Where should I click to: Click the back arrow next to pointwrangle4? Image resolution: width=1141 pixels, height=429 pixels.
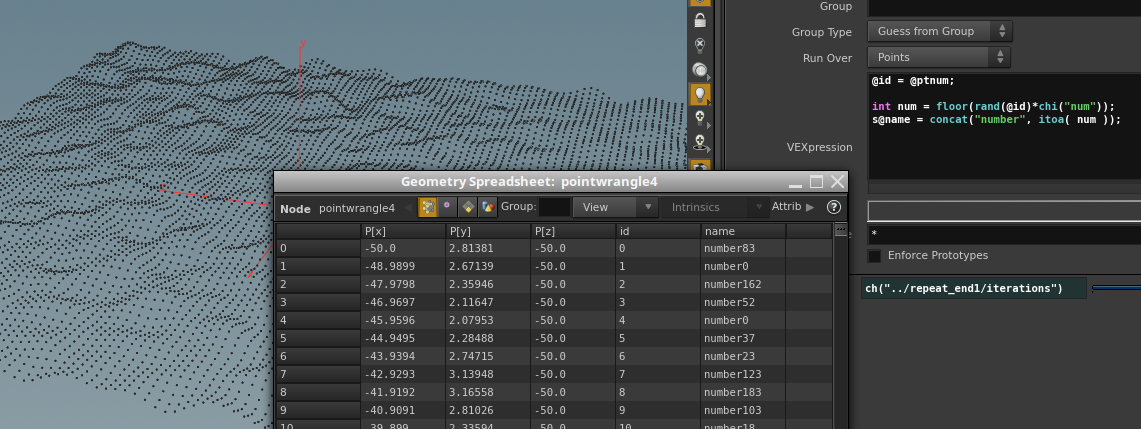coord(408,208)
